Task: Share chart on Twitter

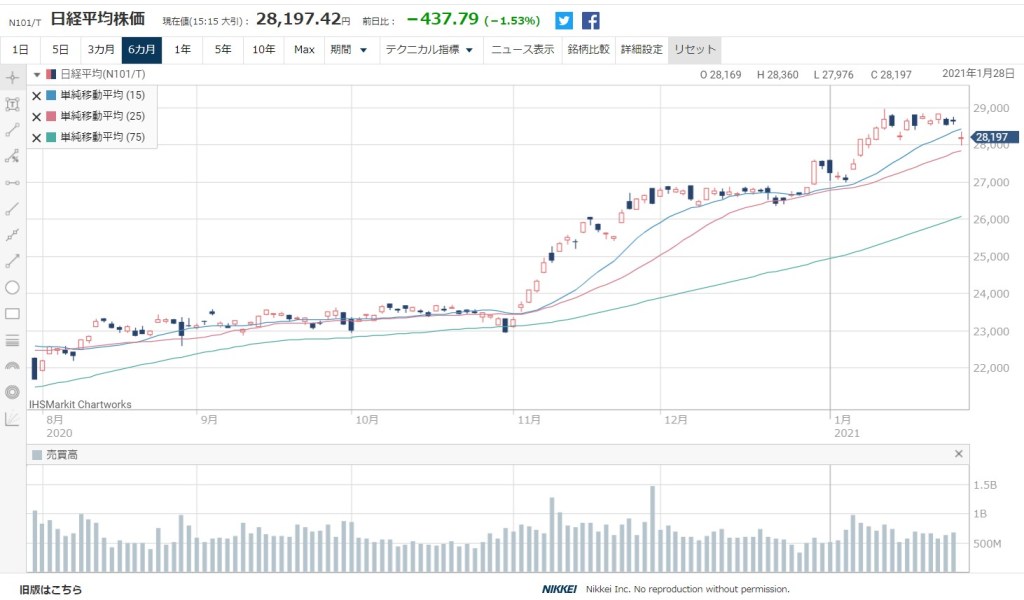Action: (x=564, y=20)
